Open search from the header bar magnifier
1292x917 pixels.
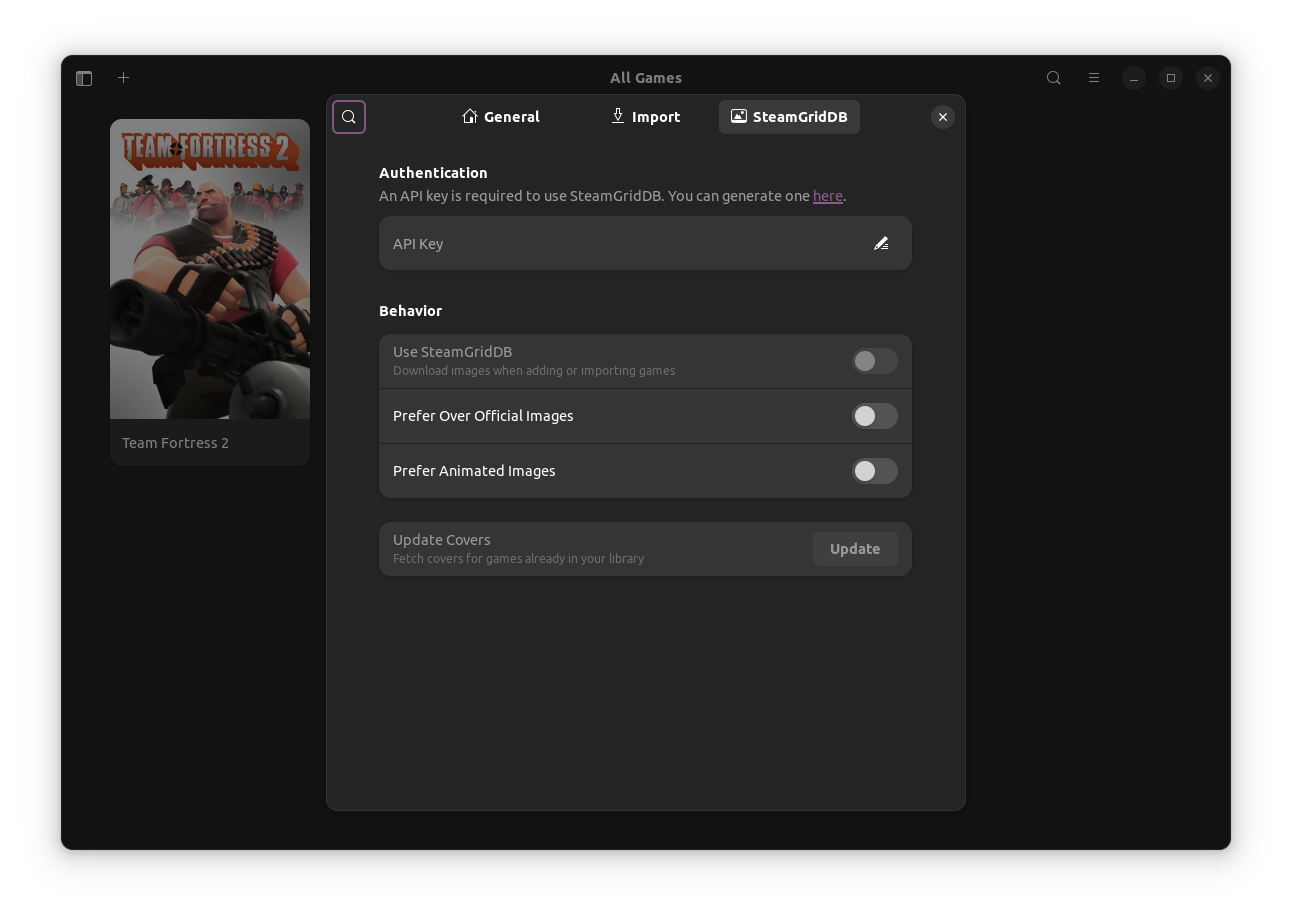tap(1053, 77)
